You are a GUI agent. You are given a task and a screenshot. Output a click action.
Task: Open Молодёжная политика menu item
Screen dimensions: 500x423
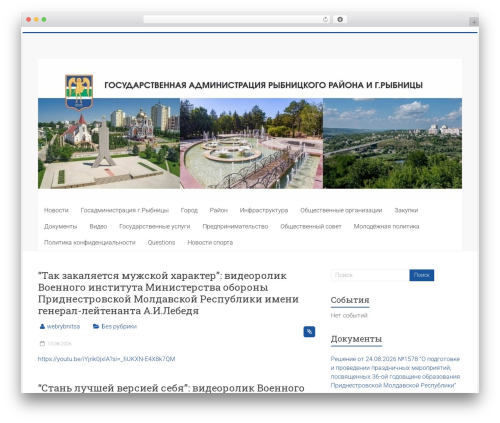click(x=386, y=226)
